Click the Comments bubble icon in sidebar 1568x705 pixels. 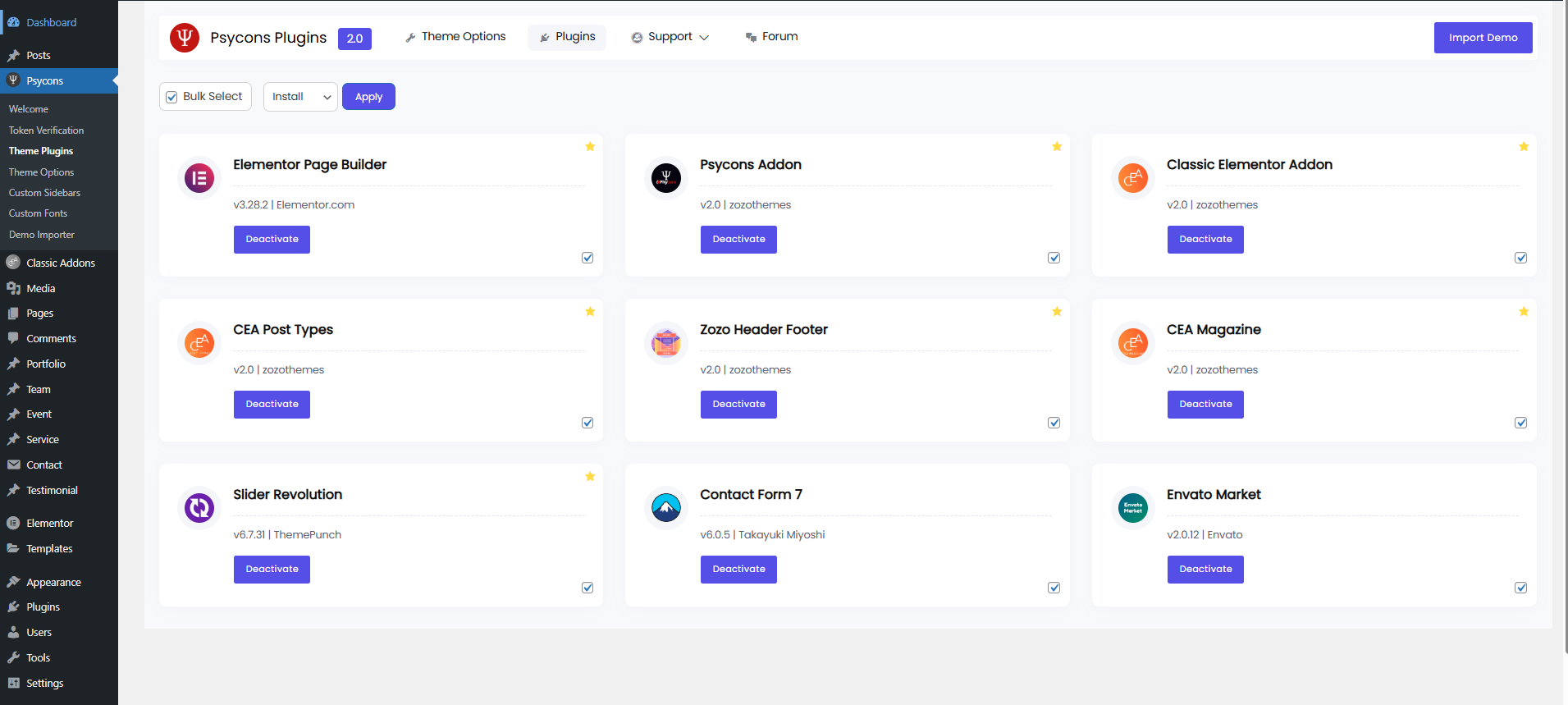tap(13, 338)
